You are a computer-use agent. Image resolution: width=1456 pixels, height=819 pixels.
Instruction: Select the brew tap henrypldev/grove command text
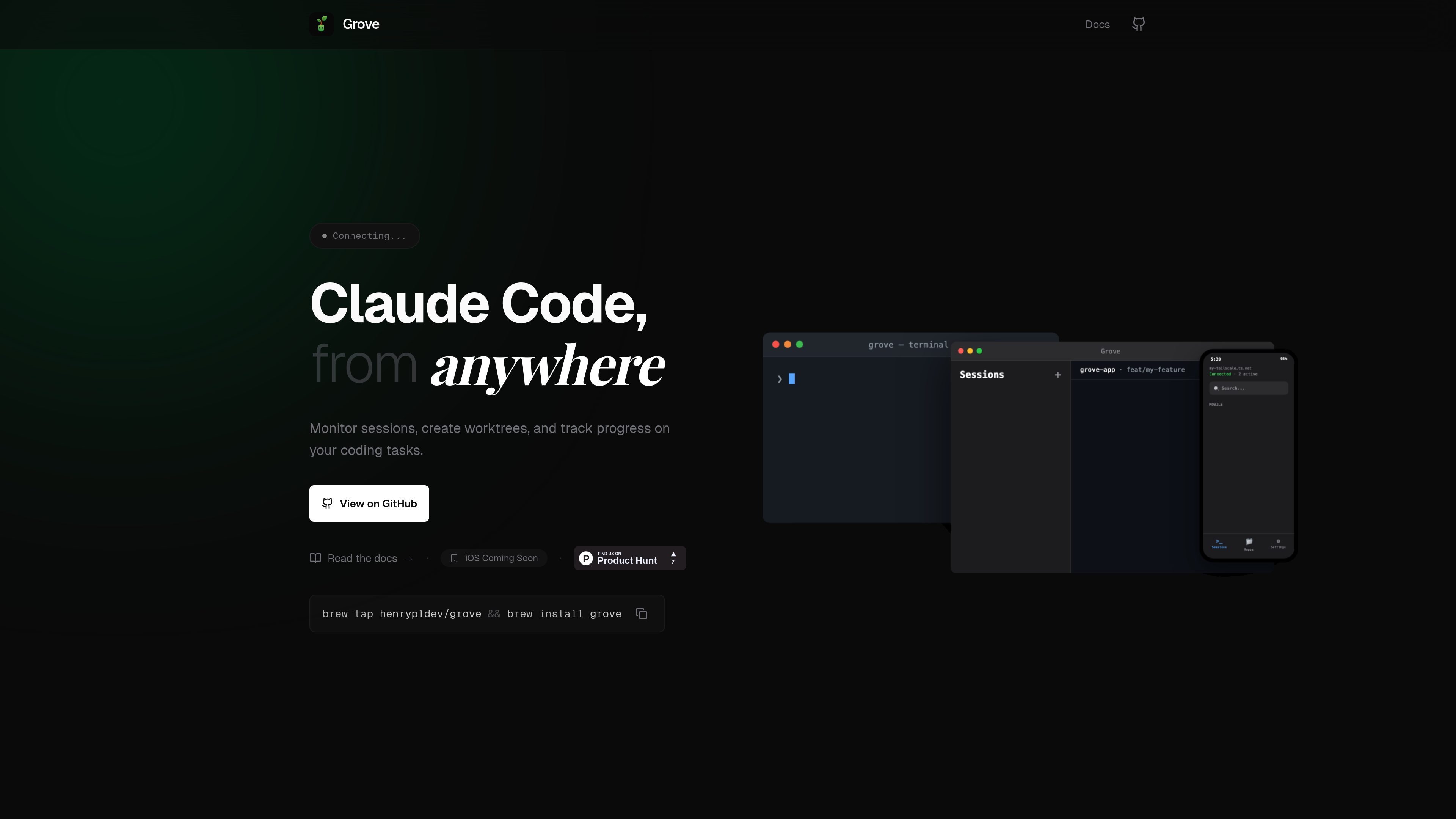click(x=402, y=614)
